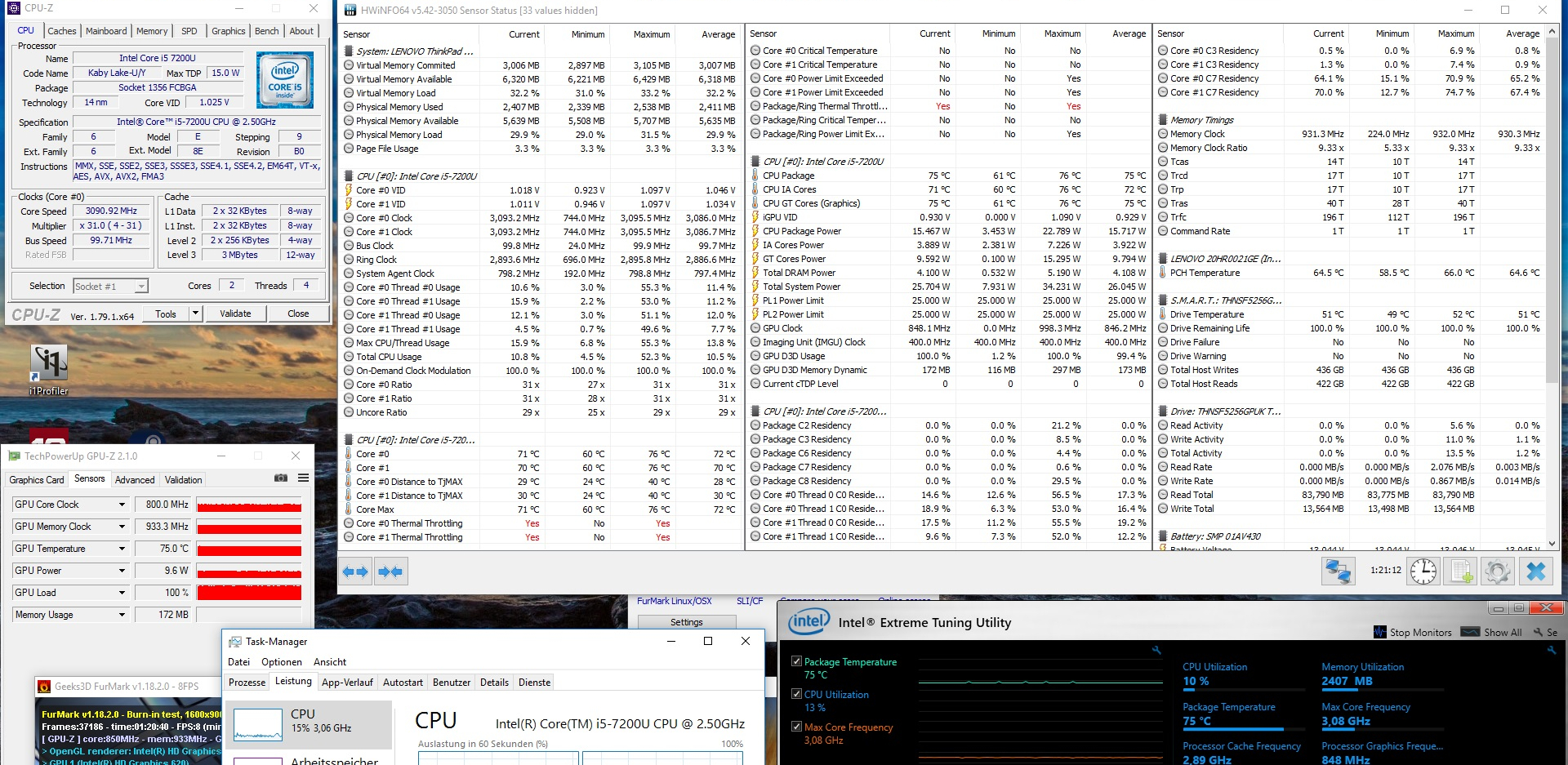
Task: Click Stop Monitors in Intel XTU
Action: point(1412,632)
